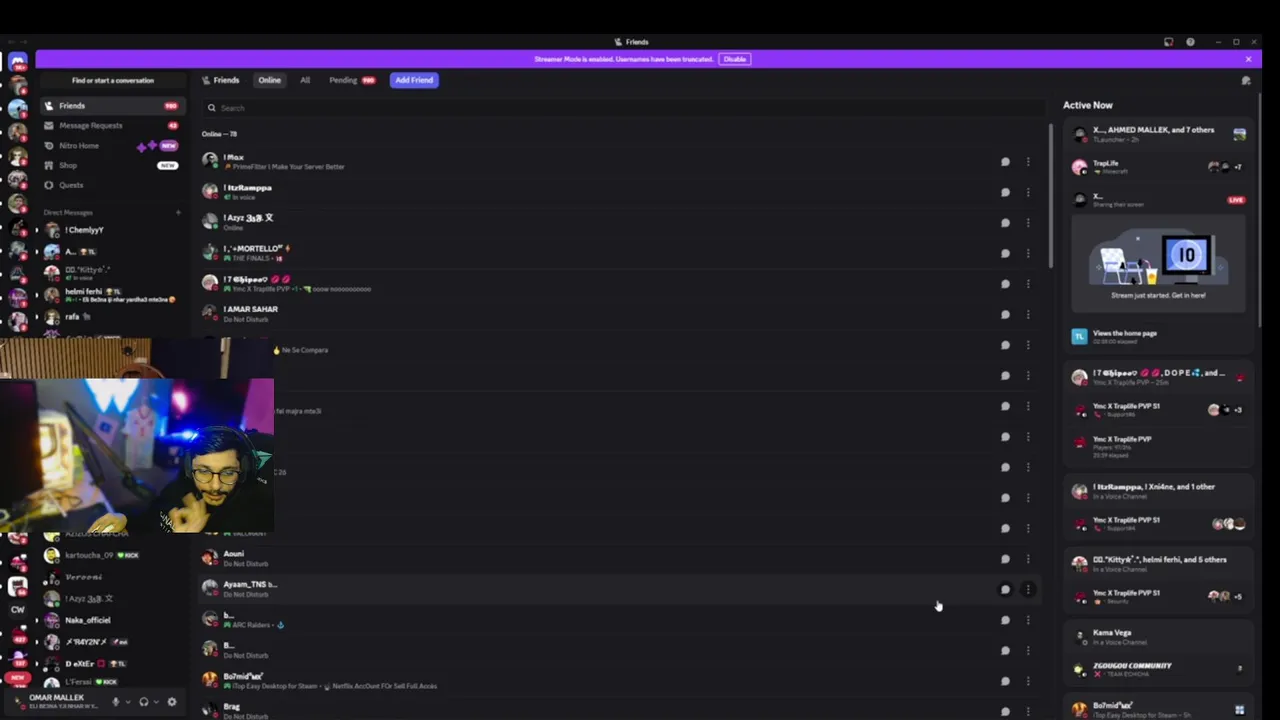This screenshot has height=720, width=1280.
Task: Open more options for Ayaam_TNS
Action: (x=1028, y=589)
